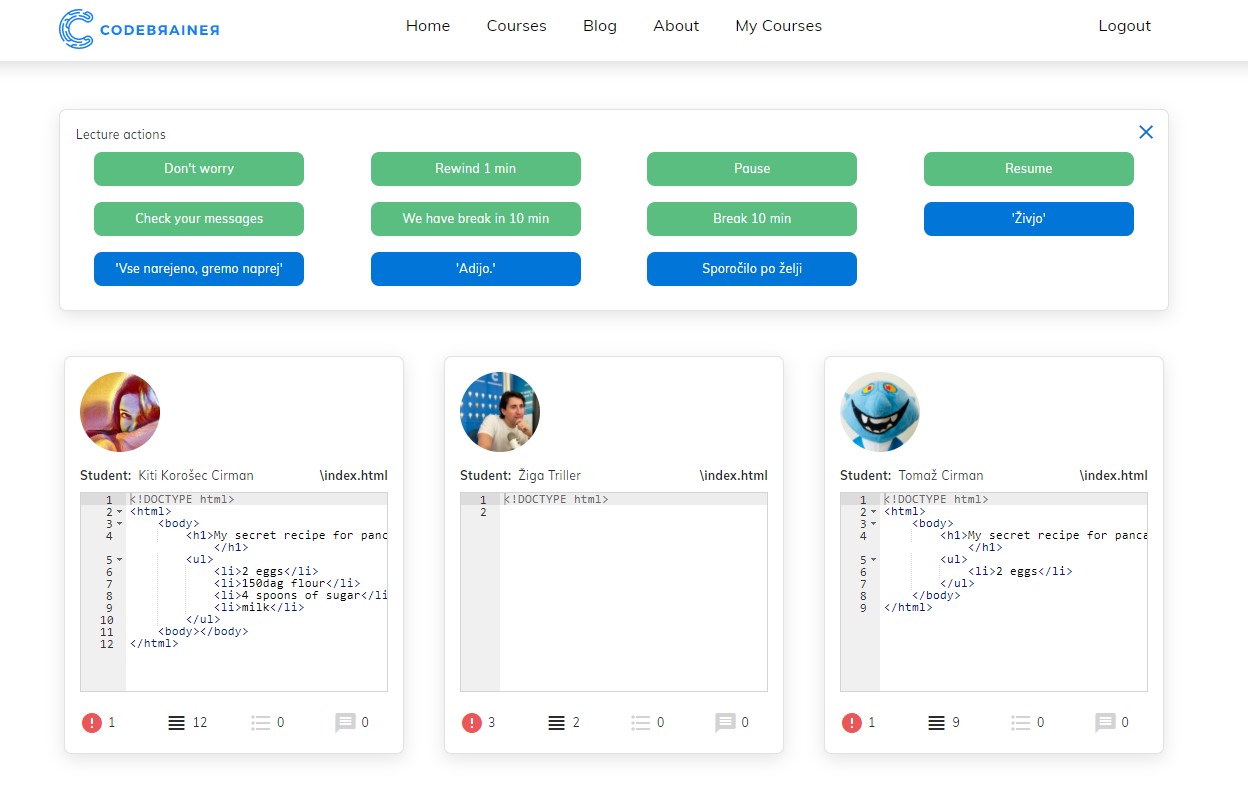1248x787 pixels.
Task: Open the comments icon for Žiga Triller
Action: (727, 722)
